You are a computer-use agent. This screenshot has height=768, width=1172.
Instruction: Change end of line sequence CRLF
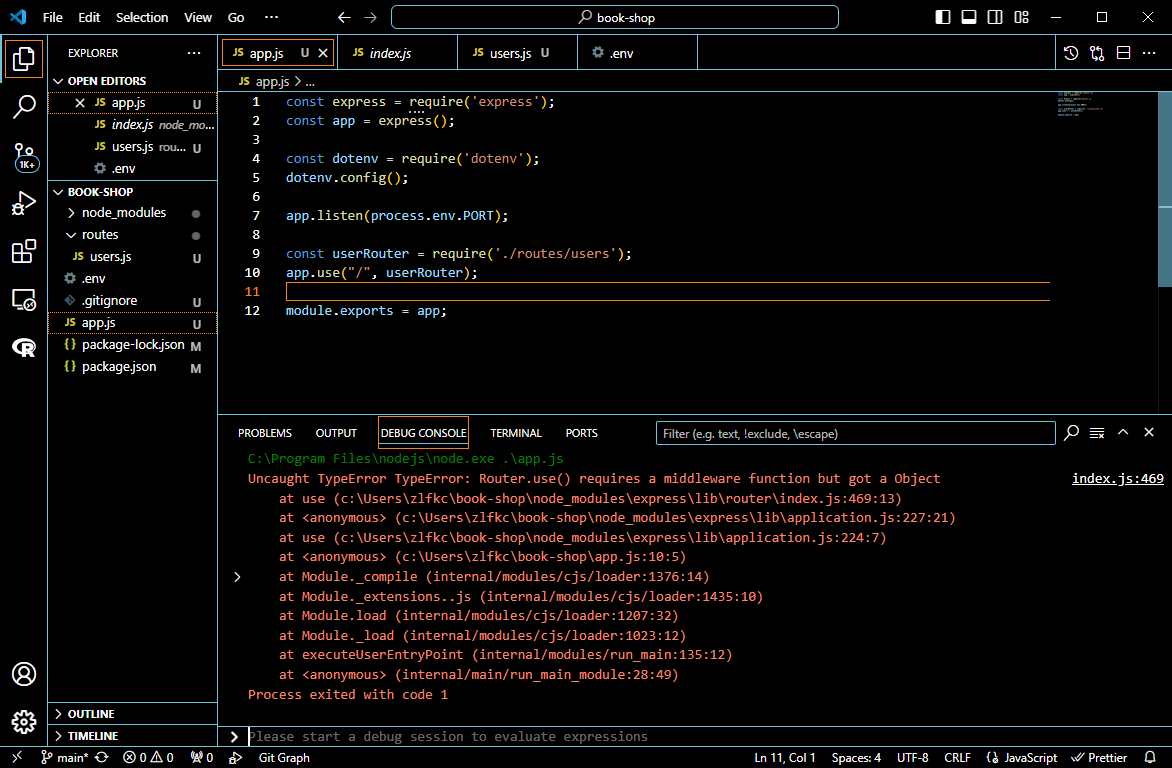pos(957,758)
